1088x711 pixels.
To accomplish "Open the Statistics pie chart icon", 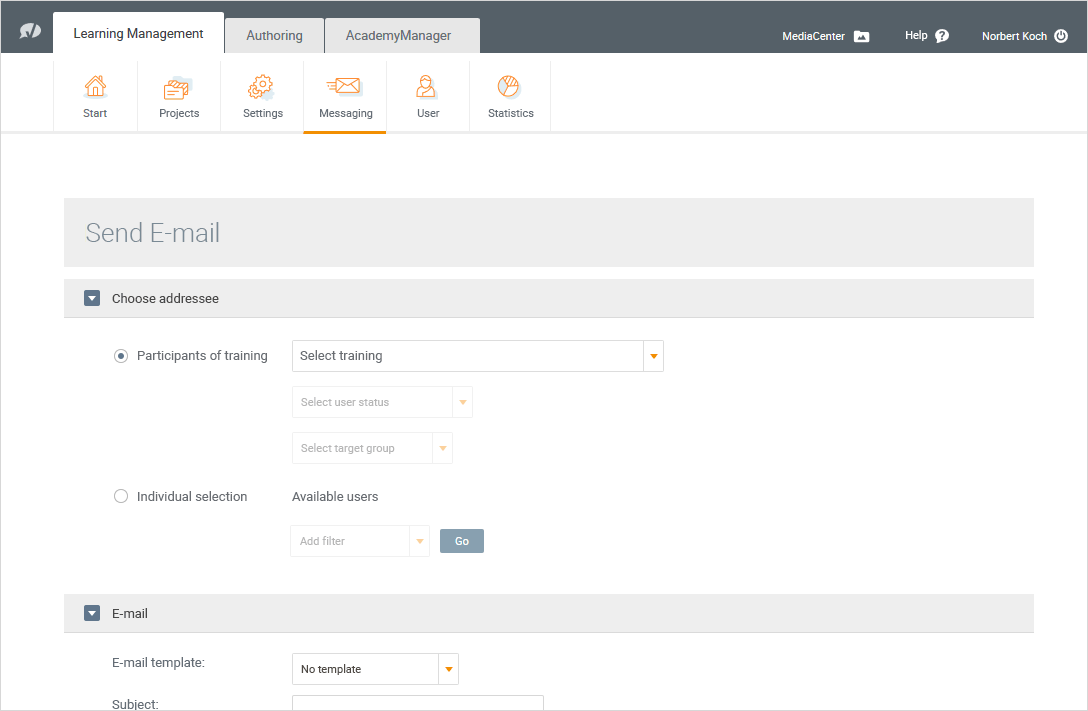I will [509, 87].
